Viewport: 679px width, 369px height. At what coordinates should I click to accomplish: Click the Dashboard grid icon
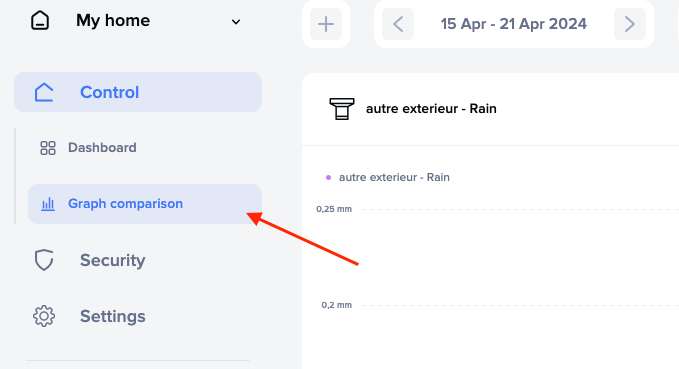pyautogui.click(x=48, y=148)
